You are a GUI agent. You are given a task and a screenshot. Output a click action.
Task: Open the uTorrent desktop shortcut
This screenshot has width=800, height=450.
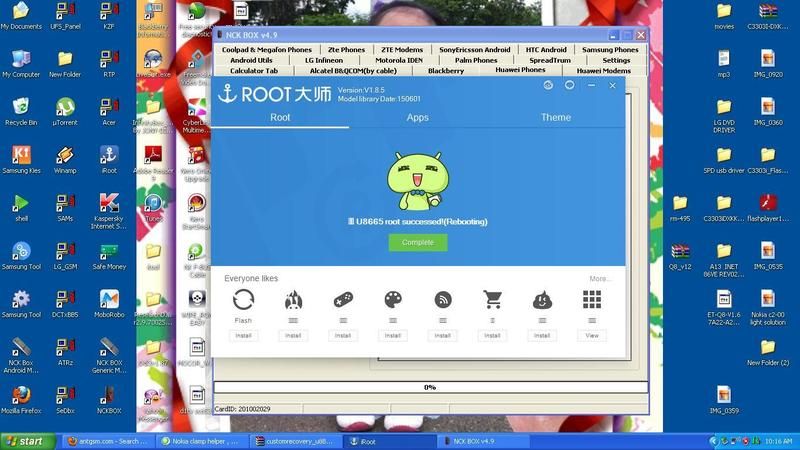pyautogui.click(x=65, y=108)
